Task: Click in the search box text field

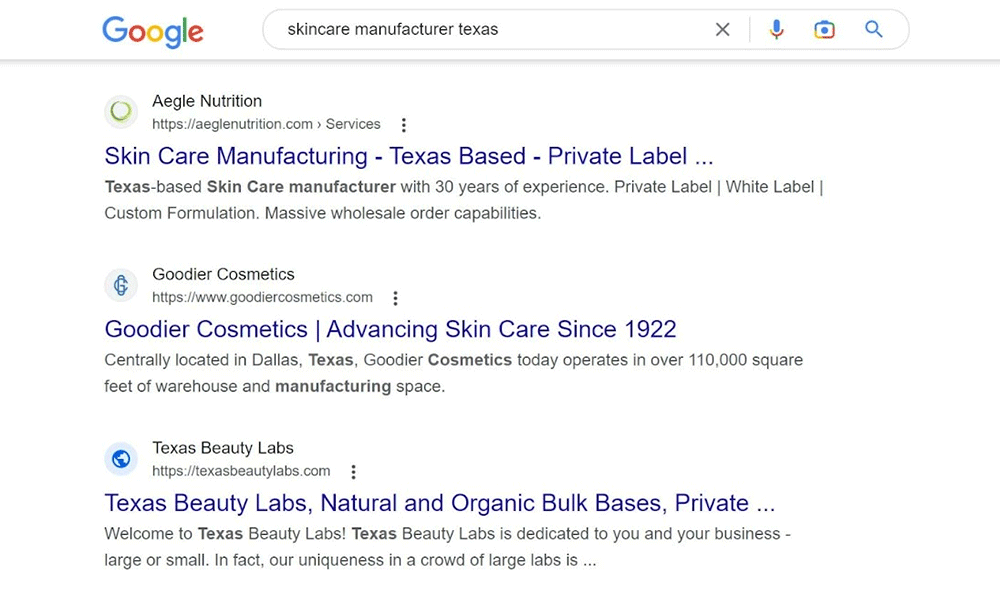Action: [490, 30]
